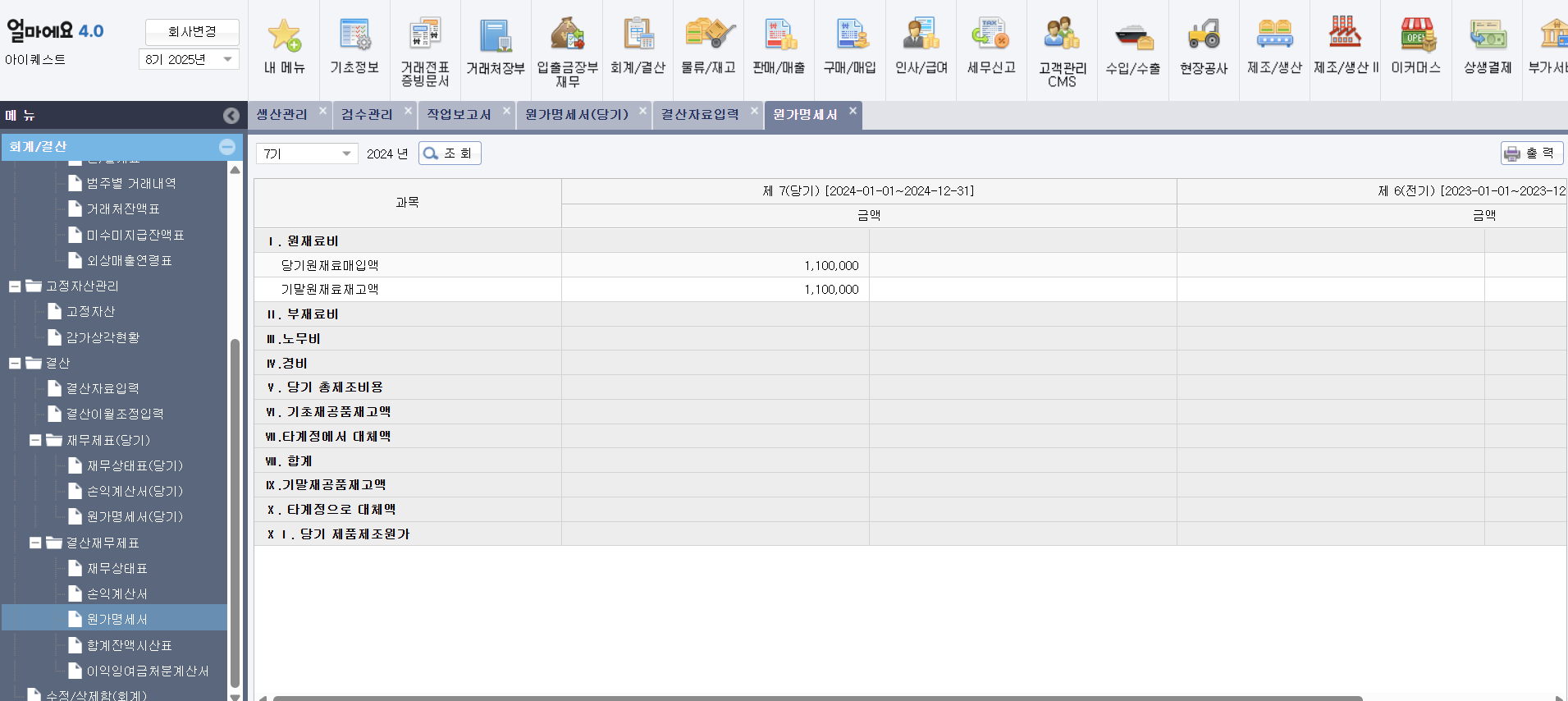Open the 판매/매출 icon
Image resolution: width=1568 pixels, height=701 pixels.
pyautogui.click(x=779, y=35)
